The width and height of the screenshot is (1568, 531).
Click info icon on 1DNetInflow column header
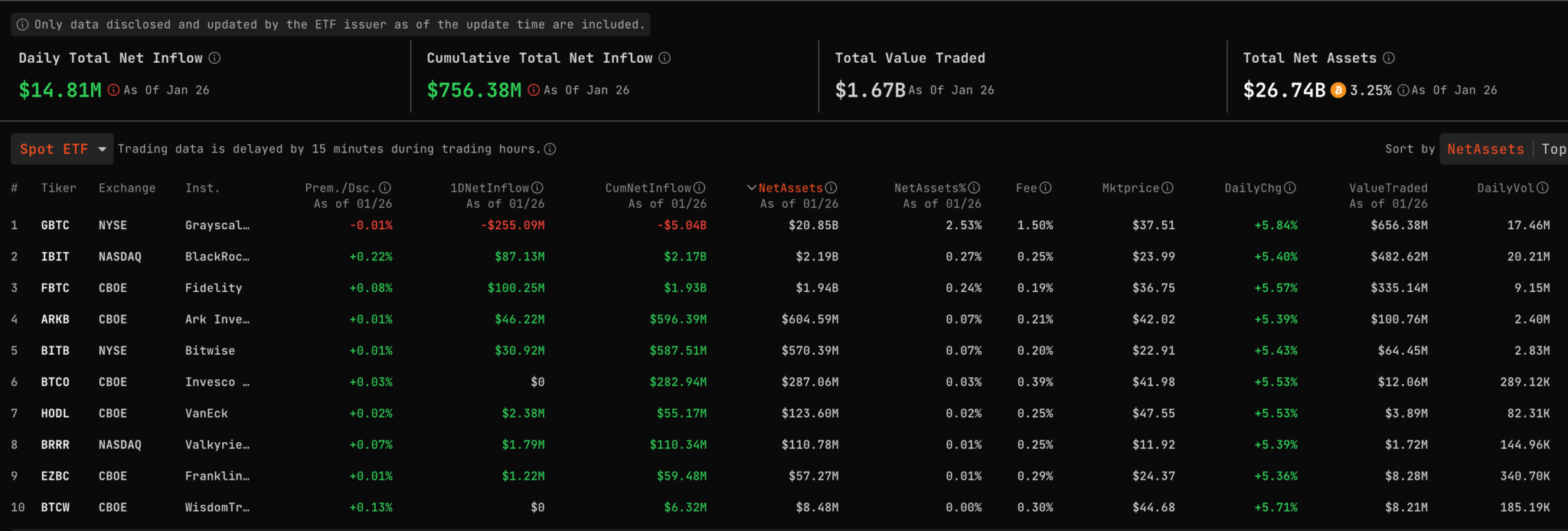(x=537, y=188)
